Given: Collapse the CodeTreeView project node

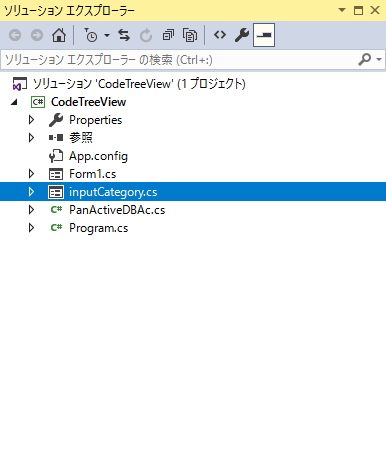Looking at the screenshot, I should pyautogui.click(x=14, y=102).
